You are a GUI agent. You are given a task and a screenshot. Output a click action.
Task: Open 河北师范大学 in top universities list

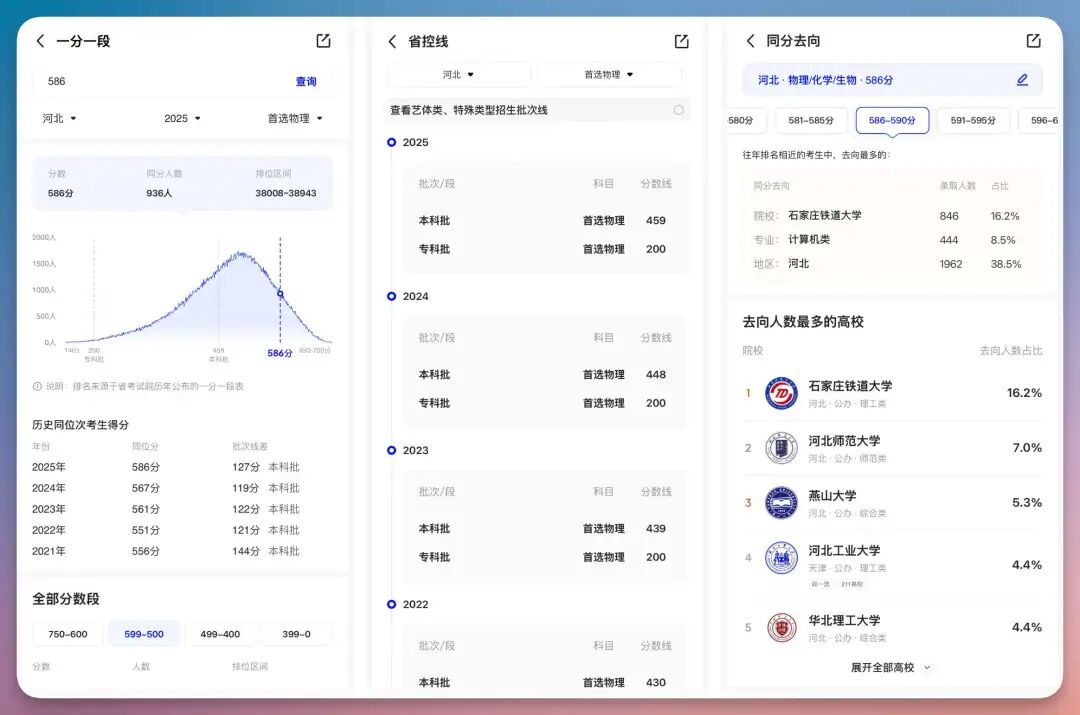[x=893, y=448]
